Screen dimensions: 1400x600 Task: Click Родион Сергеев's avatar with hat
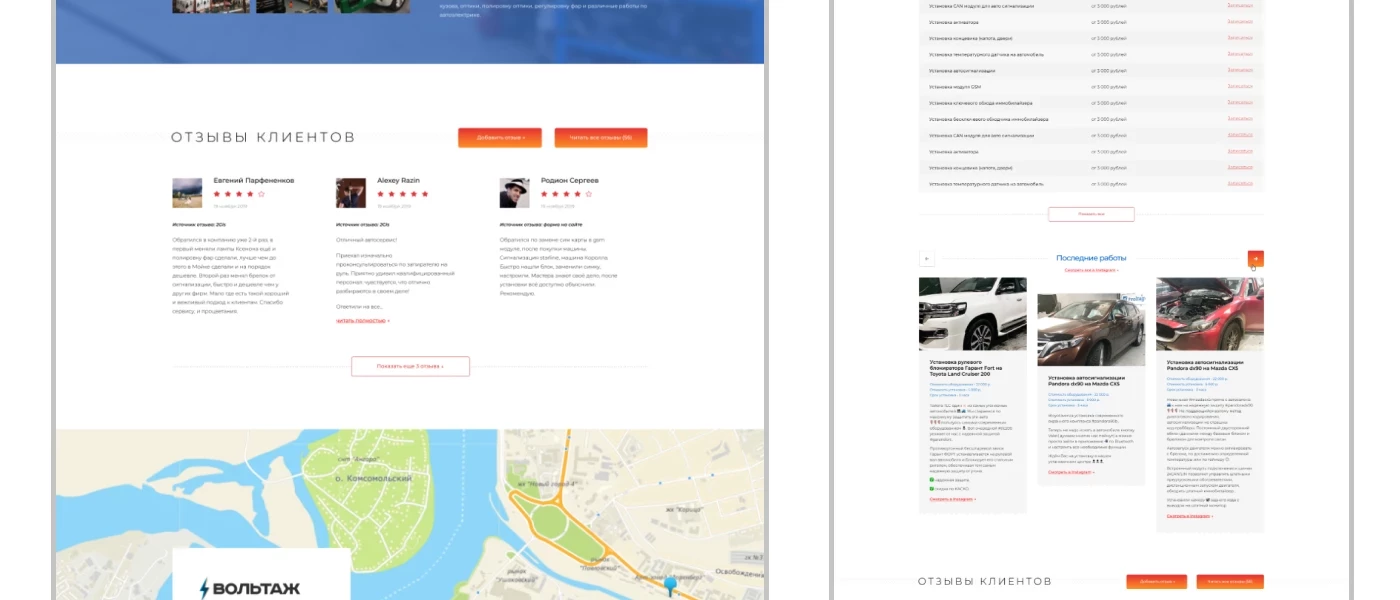(514, 193)
